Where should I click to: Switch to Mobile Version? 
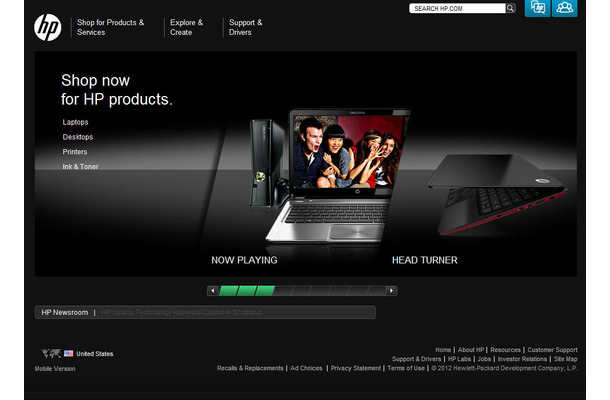click(55, 368)
